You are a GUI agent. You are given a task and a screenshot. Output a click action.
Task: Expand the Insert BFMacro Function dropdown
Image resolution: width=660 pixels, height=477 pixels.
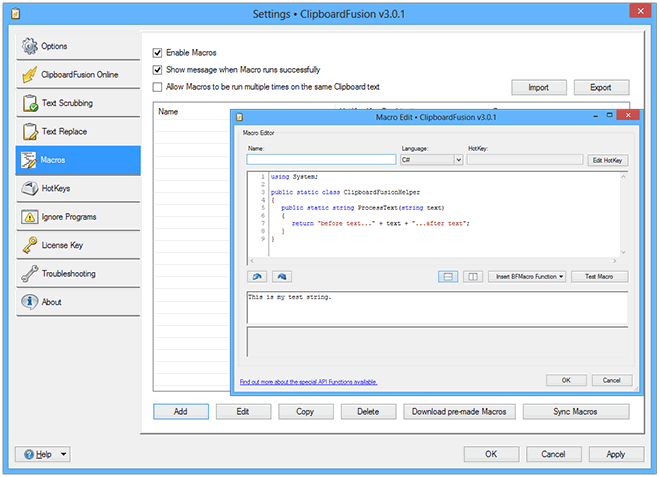click(x=527, y=276)
